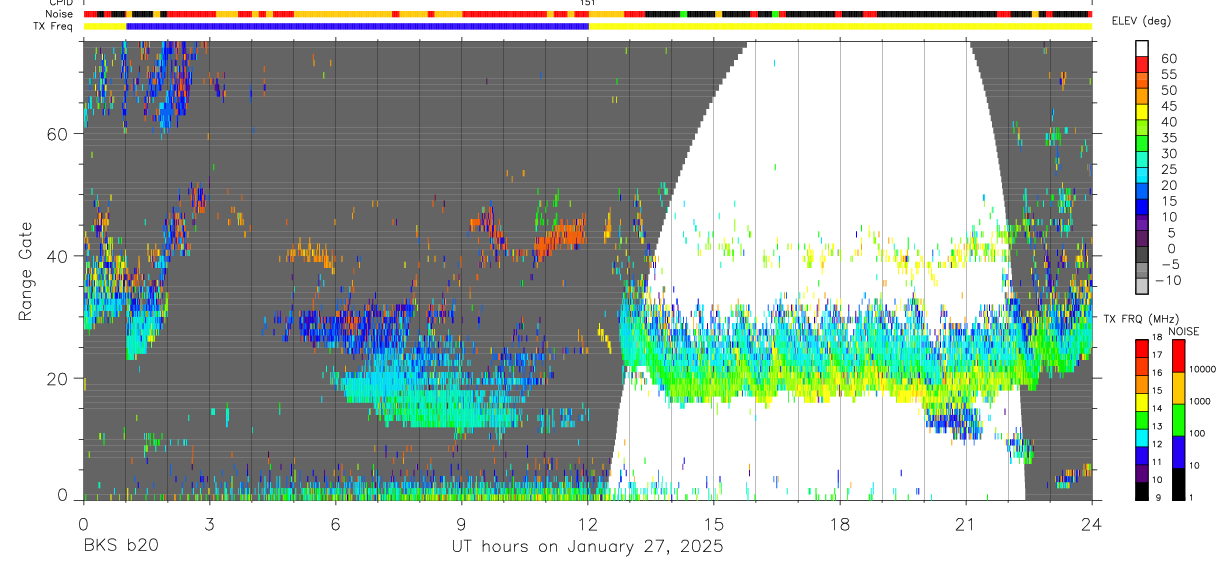The width and height of the screenshot is (1228, 567).
Task: Click the '25' label on the ELEV colorbar
Action: 1167,169
